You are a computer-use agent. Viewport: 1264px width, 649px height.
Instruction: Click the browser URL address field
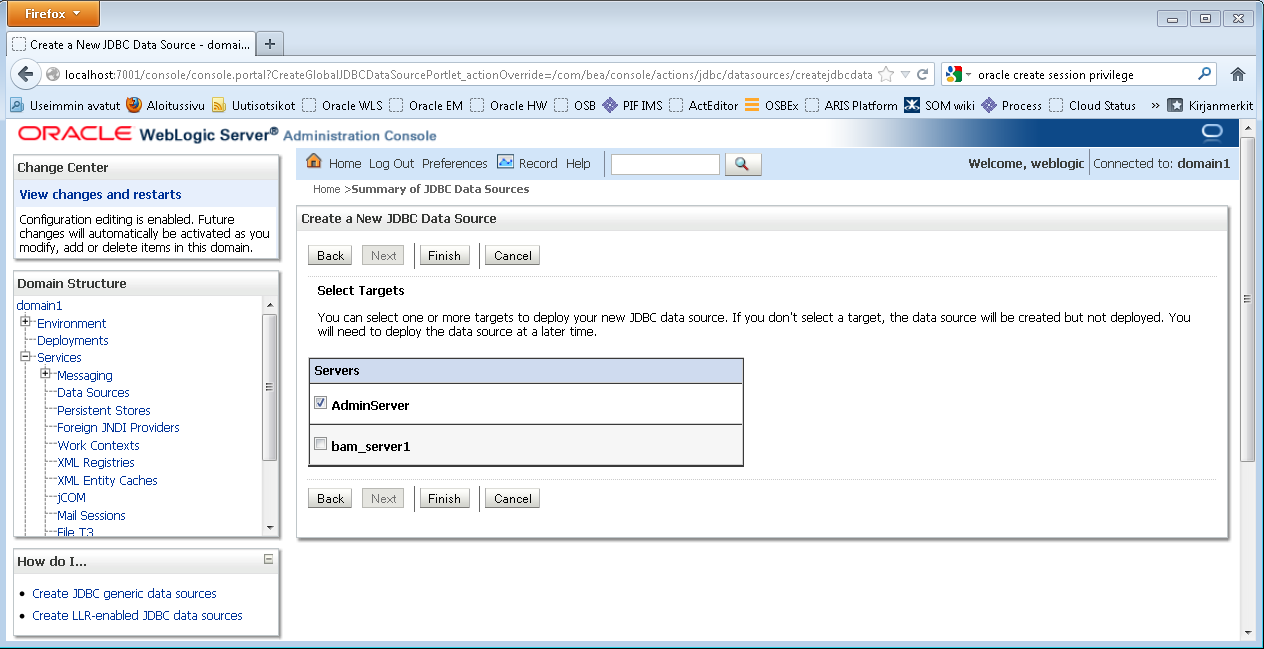(468, 74)
